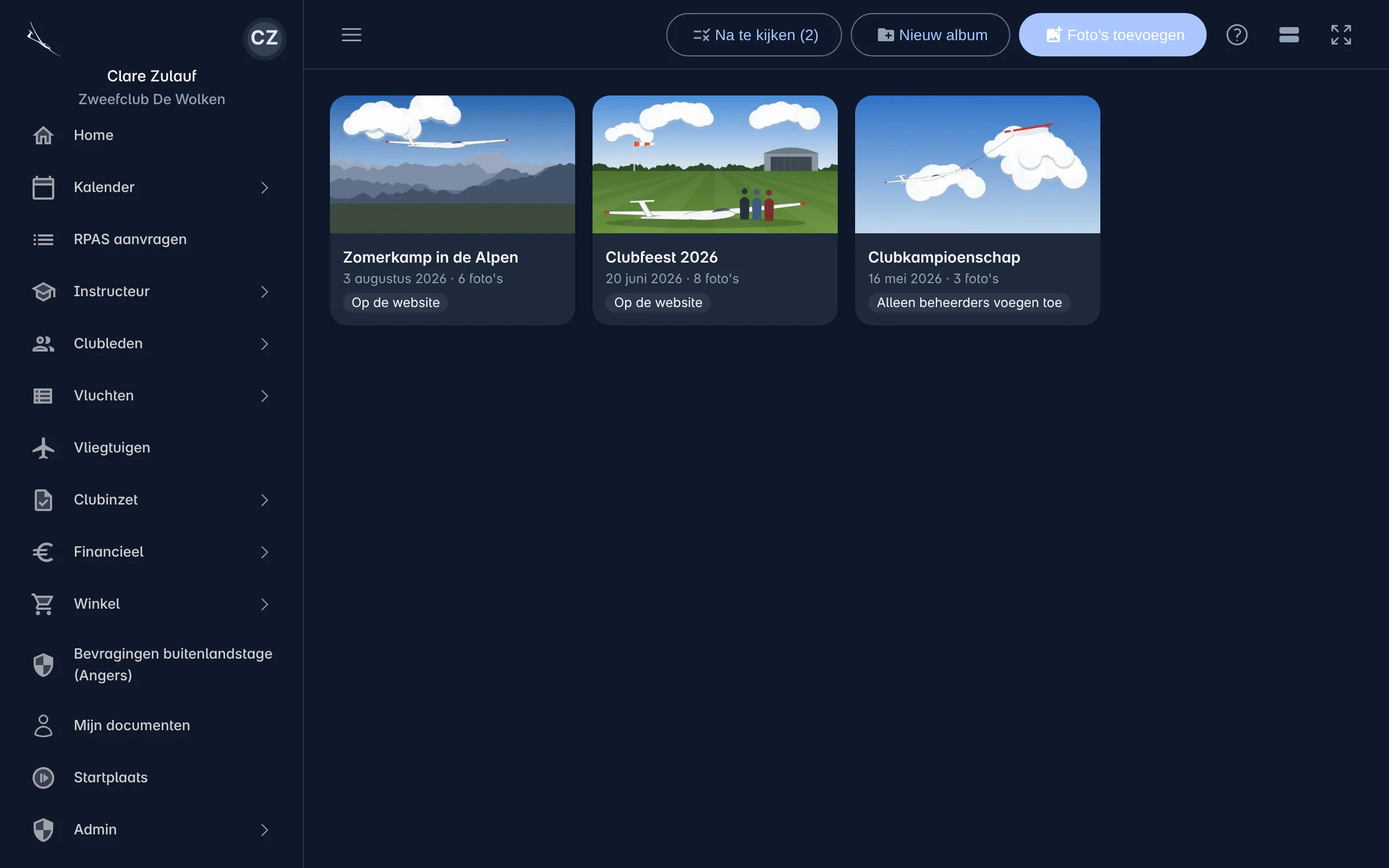Open Startplaats menu item
This screenshot has width=1389, height=868.
point(151,778)
